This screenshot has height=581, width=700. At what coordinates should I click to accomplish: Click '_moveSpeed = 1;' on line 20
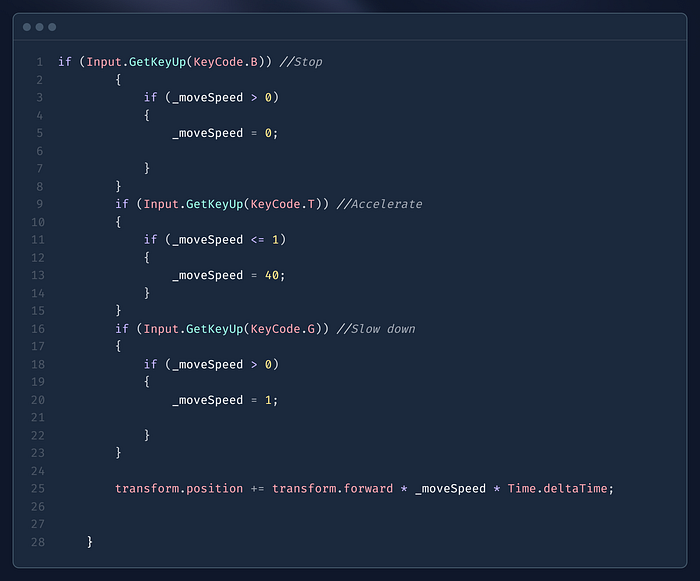tap(225, 400)
